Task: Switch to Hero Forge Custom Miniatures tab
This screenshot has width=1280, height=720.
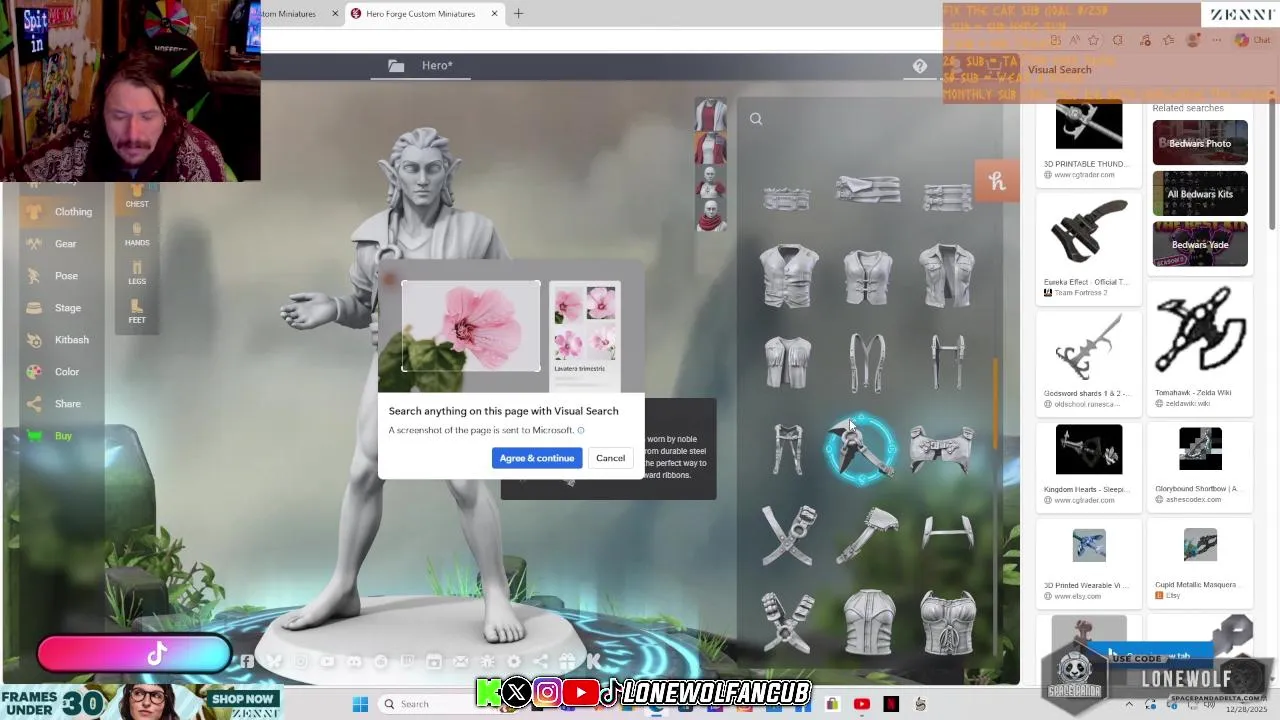Action: pos(420,14)
